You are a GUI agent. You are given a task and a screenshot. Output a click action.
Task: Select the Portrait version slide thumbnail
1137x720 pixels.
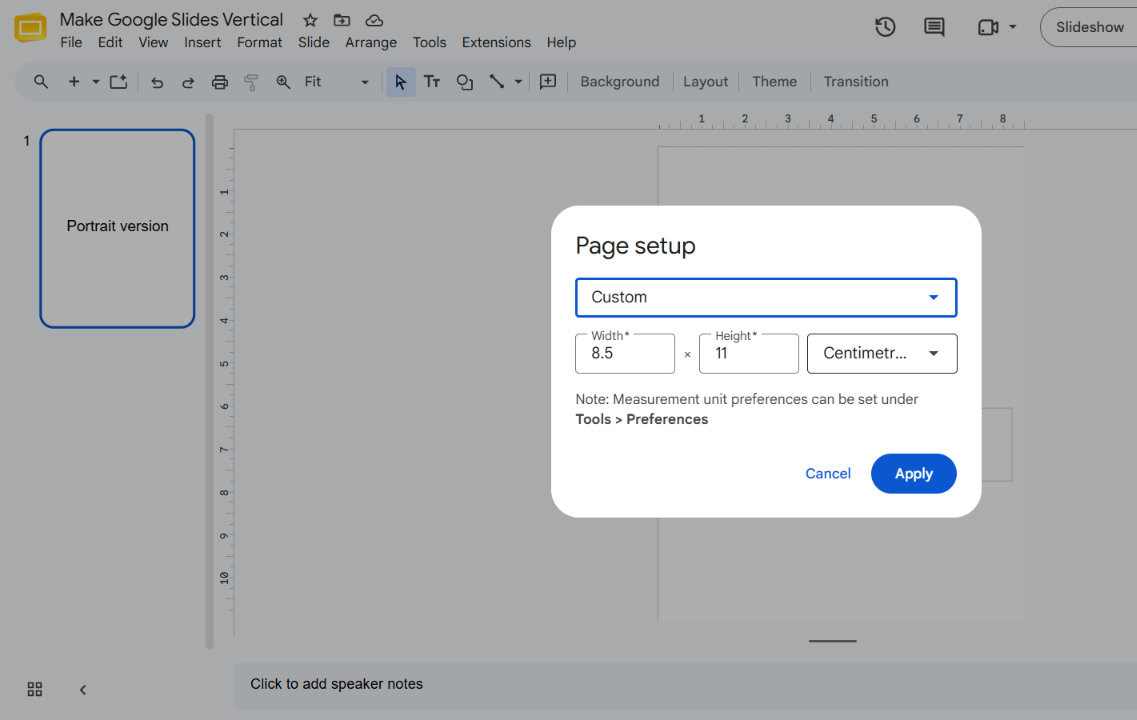tap(117, 228)
